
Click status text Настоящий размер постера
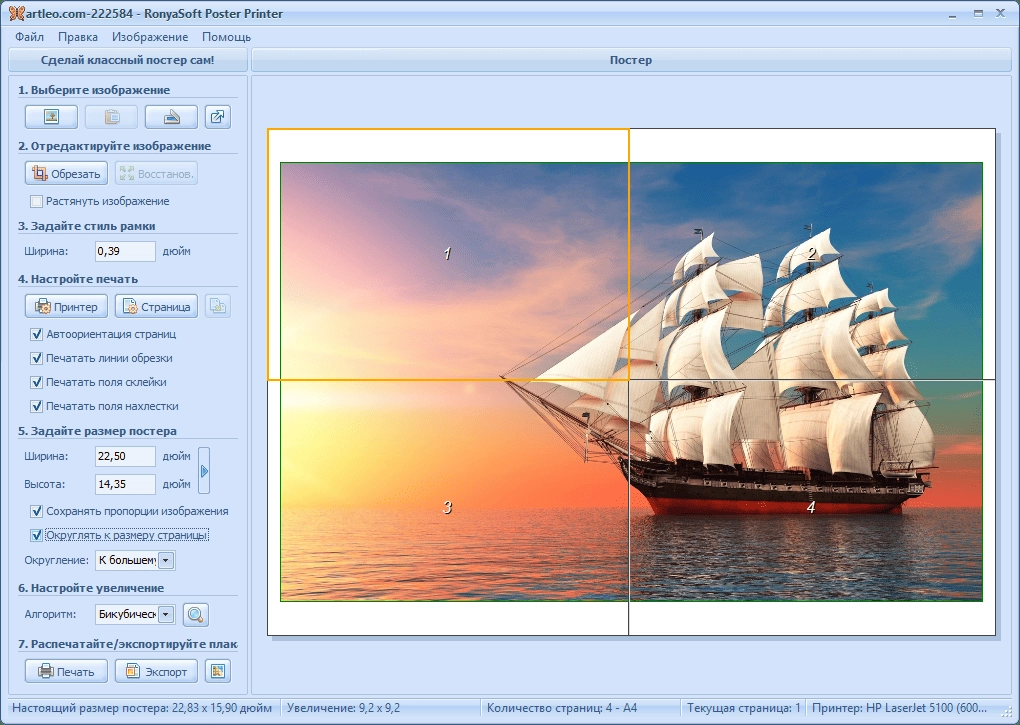(142, 708)
